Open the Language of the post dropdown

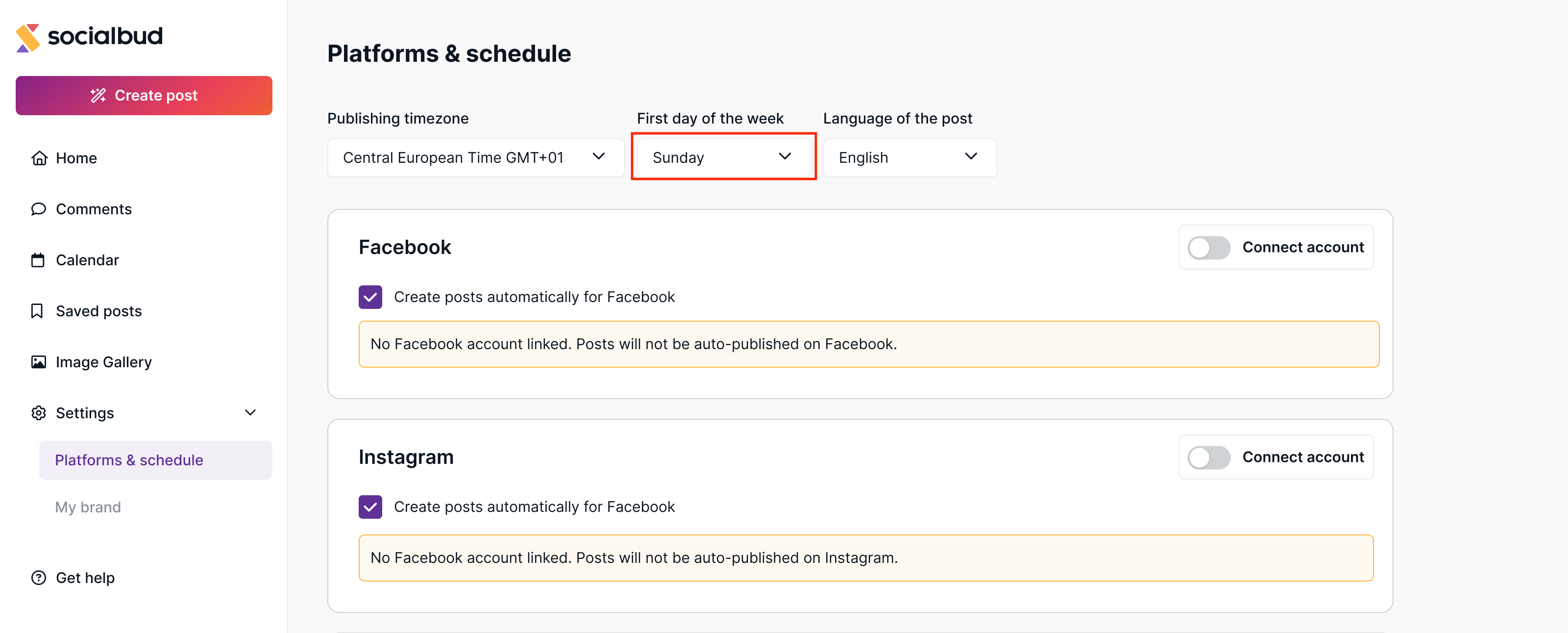pyautogui.click(x=909, y=158)
